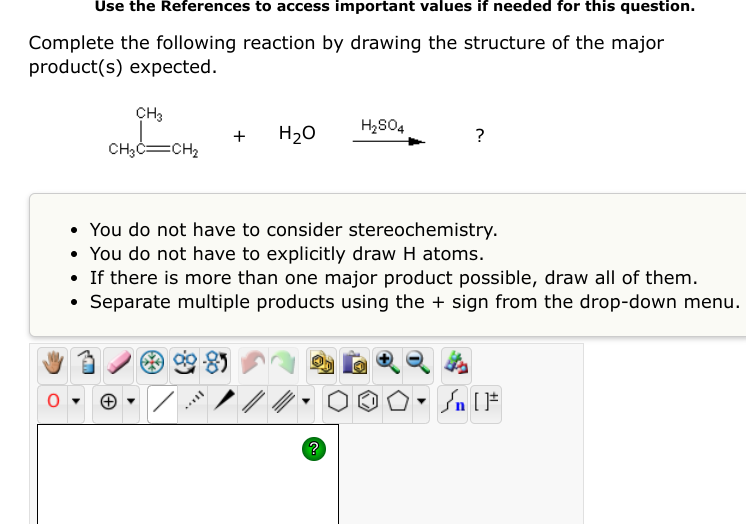Image resolution: width=746 pixels, height=524 pixels.
Task: Expand the ring templates dropdown arrow
Action: click(x=421, y=402)
